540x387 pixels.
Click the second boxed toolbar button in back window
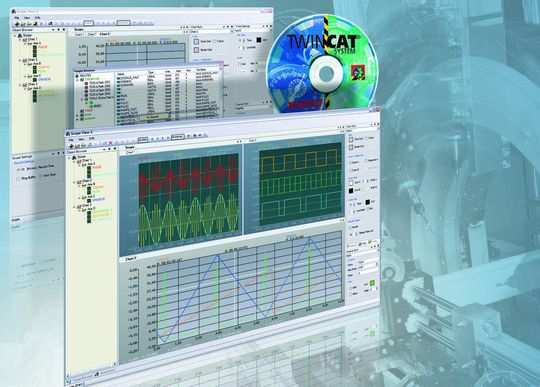[x=123, y=23]
